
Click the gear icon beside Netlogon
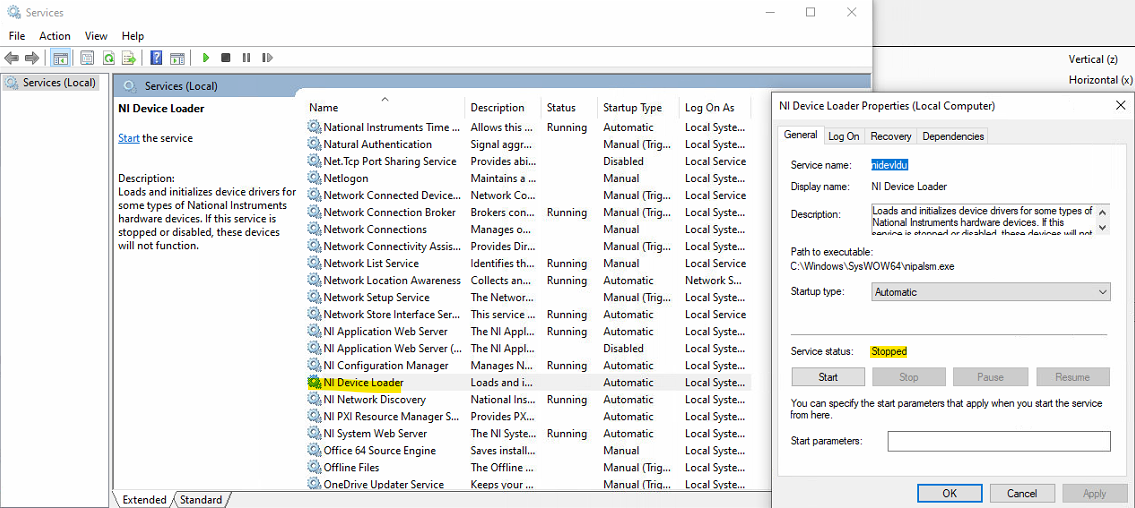[x=314, y=178]
